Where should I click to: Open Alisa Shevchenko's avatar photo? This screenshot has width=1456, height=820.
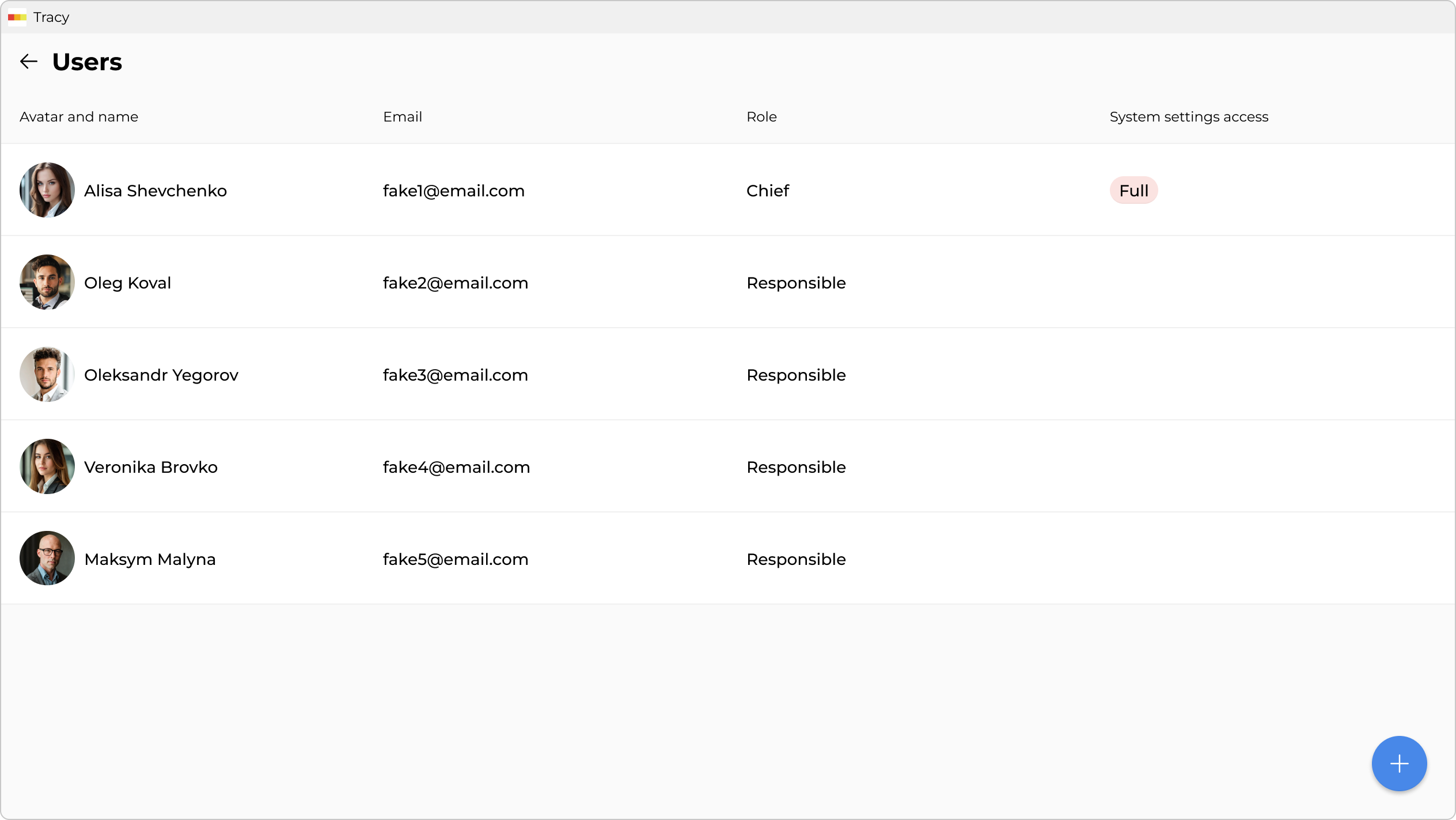(47, 190)
